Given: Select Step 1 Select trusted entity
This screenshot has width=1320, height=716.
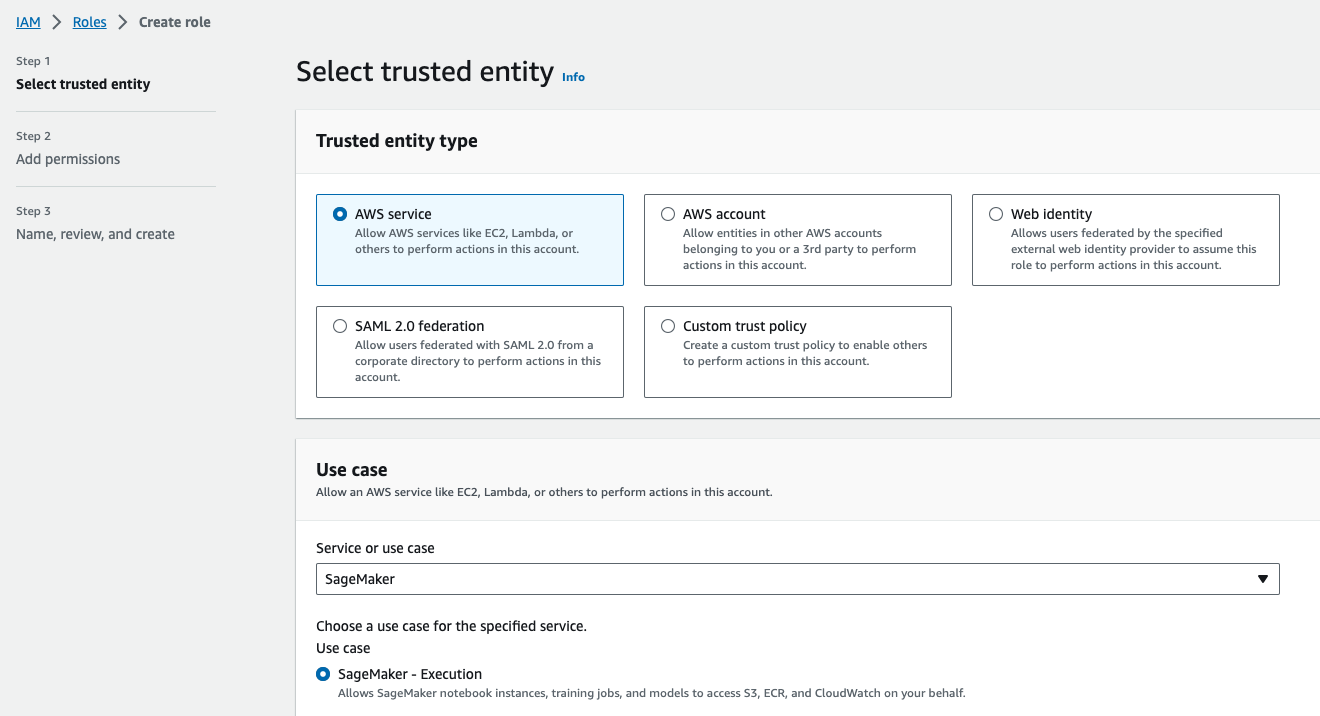Looking at the screenshot, I should (x=83, y=84).
